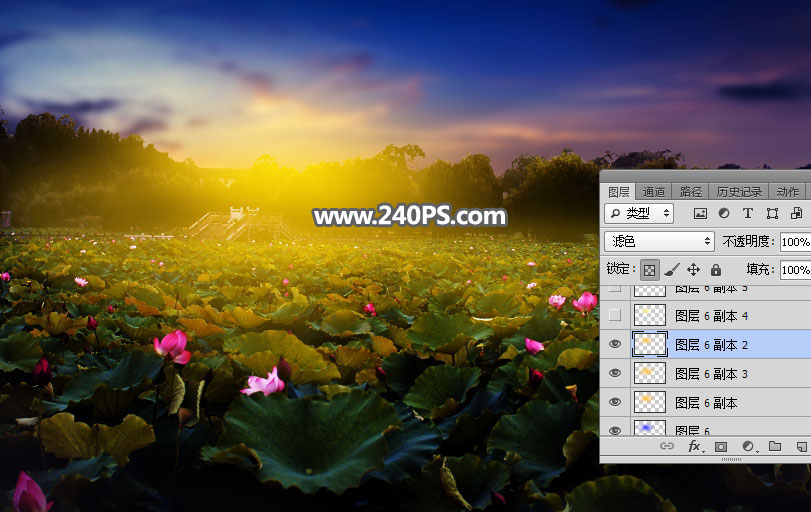This screenshot has height=512, width=811.
Task: Select layer name 图层 6 副本 4
Action: tap(712, 315)
